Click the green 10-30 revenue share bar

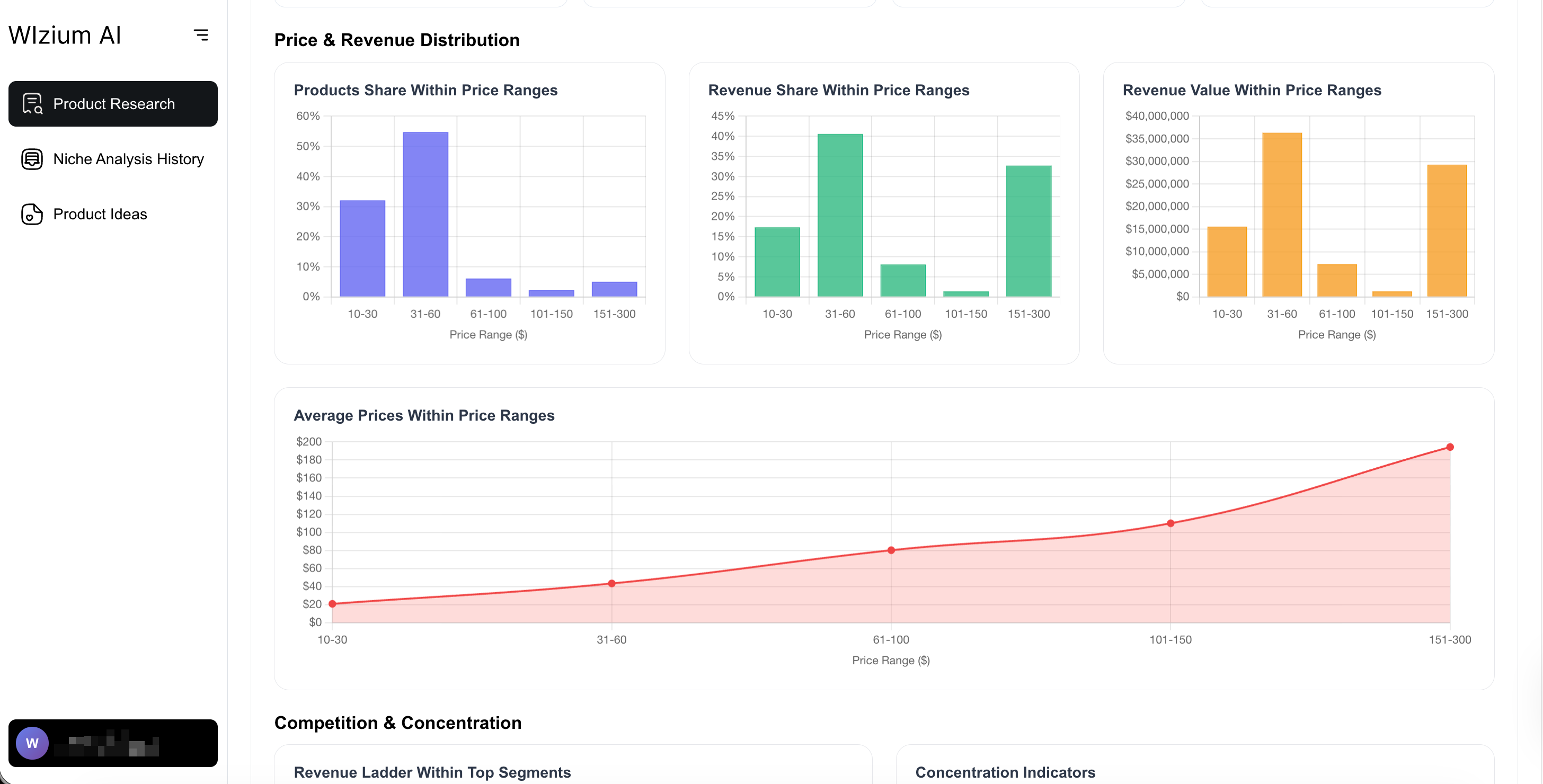pos(776,261)
